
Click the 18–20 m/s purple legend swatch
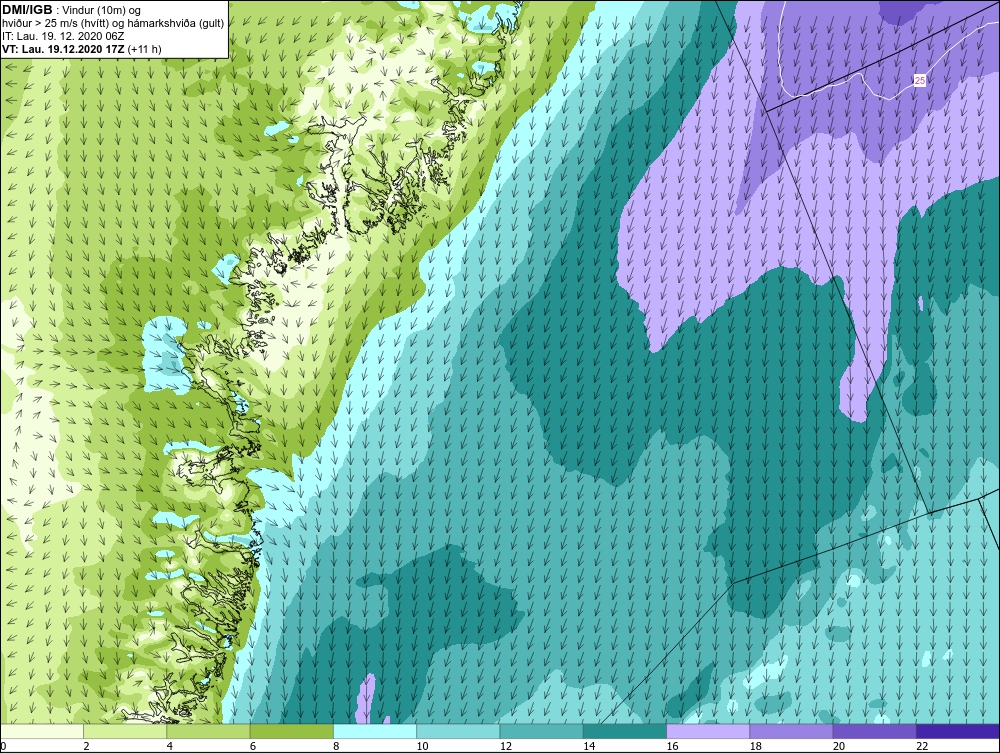(791, 731)
